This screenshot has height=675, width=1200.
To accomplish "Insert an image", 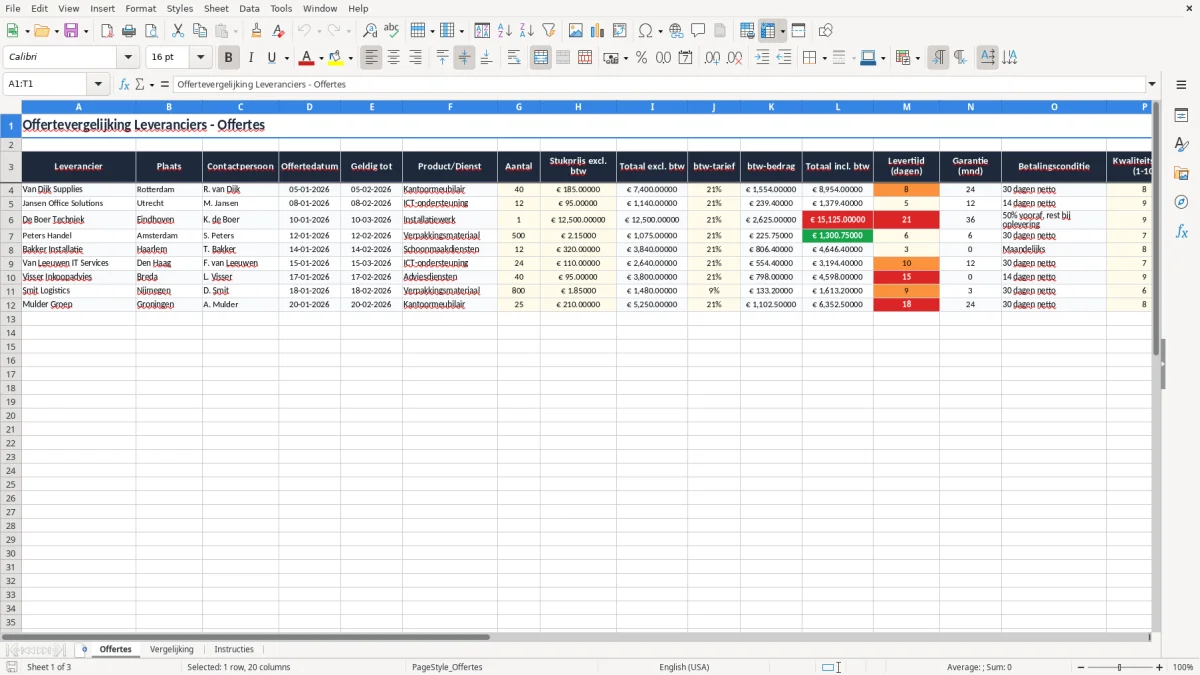I will click(x=576, y=31).
